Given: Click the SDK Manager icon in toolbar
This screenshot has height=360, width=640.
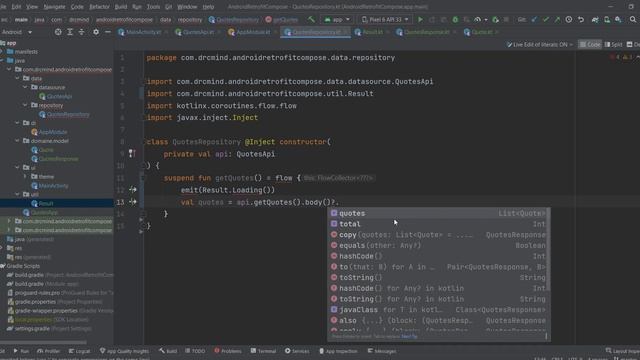Looking at the screenshot, I should 618,20.
